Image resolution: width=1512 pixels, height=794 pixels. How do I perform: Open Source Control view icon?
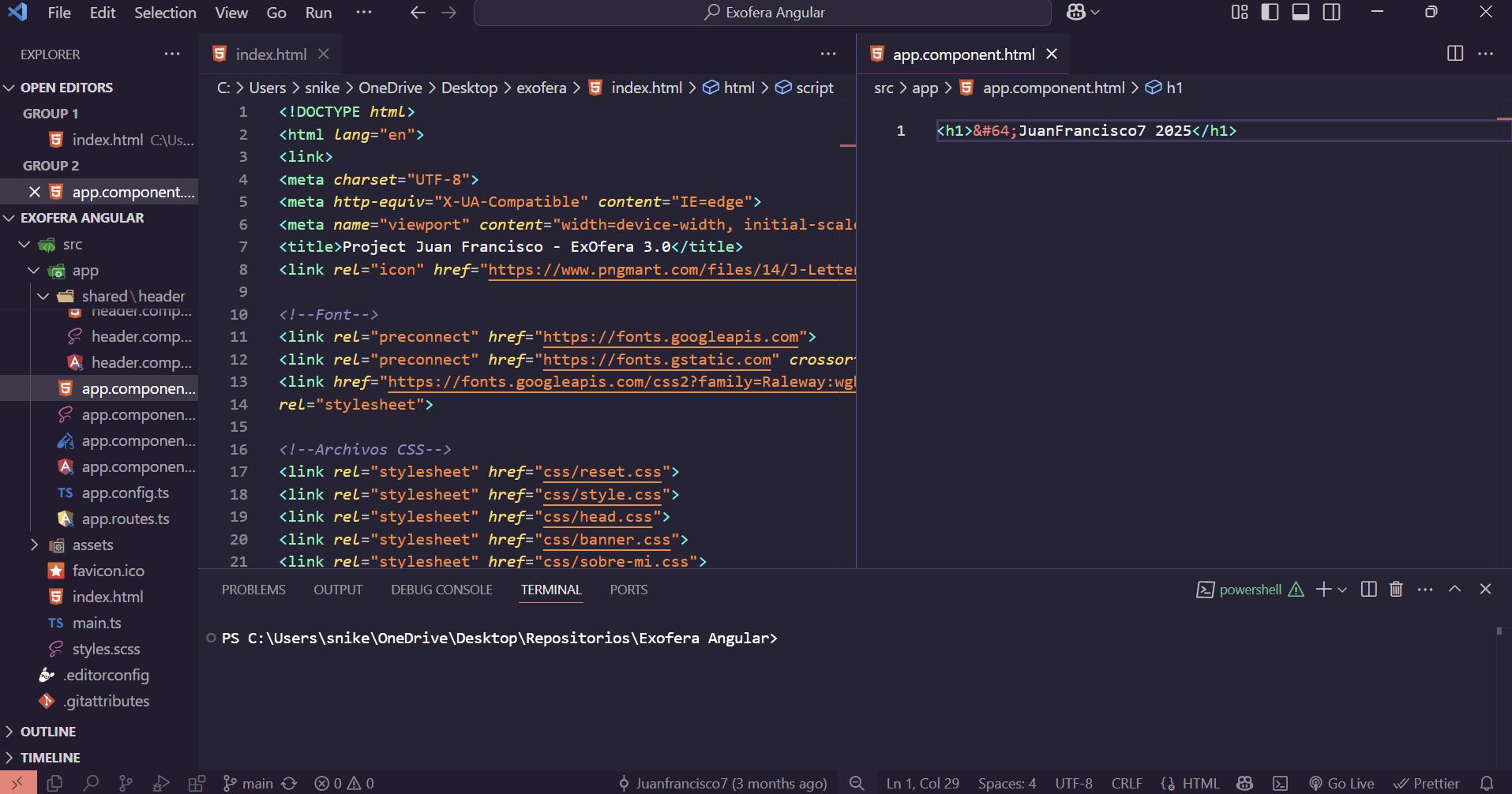[126, 783]
